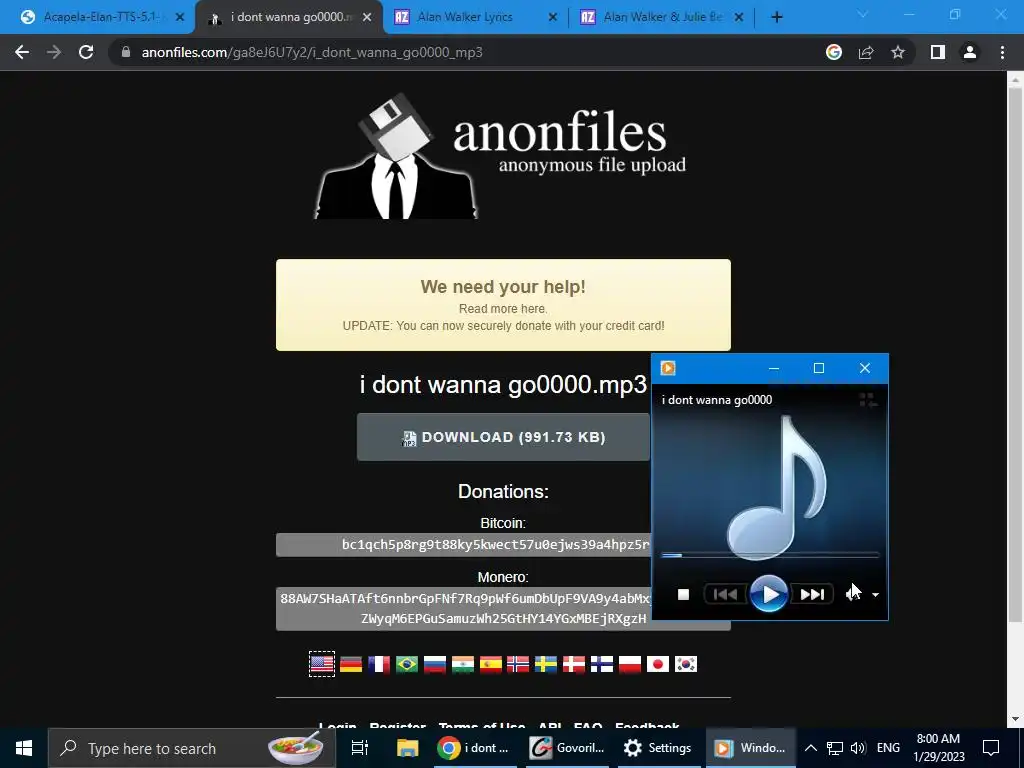Select the Indian flag language

[463, 664]
